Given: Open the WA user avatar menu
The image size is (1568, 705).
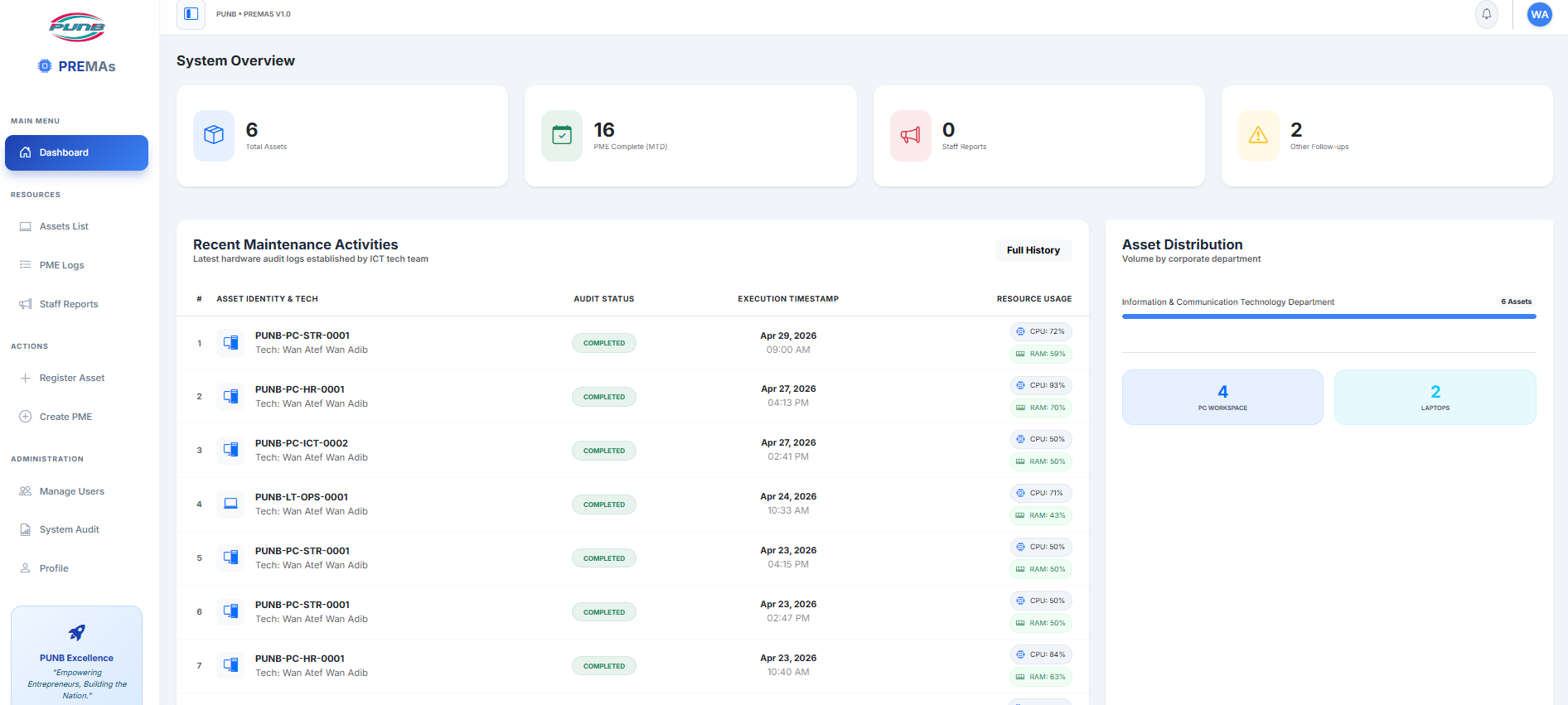Looking at the screenshot, I should [1540, 14].
